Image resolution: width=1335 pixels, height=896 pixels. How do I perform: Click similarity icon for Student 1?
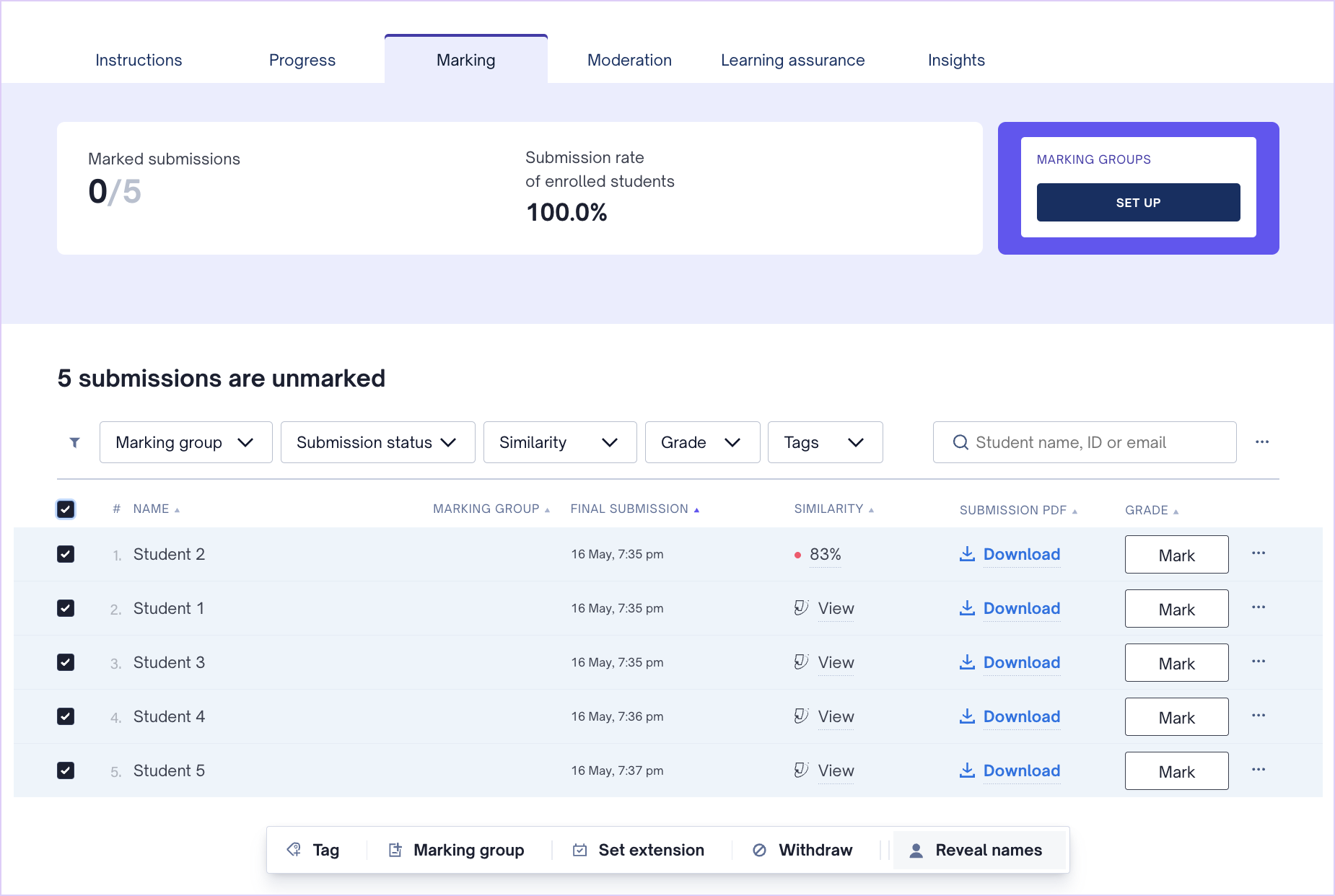(801, 608)
